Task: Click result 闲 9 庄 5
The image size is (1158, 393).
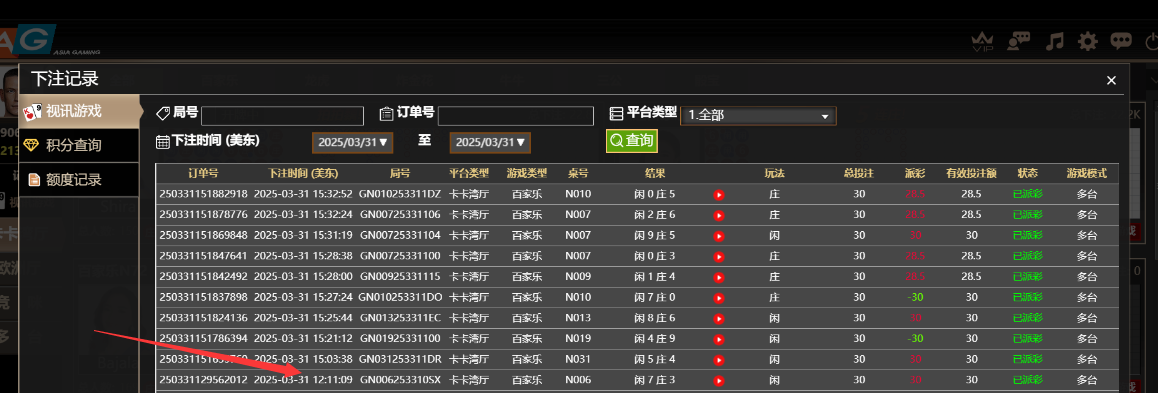Action: [x=655, y=236]
